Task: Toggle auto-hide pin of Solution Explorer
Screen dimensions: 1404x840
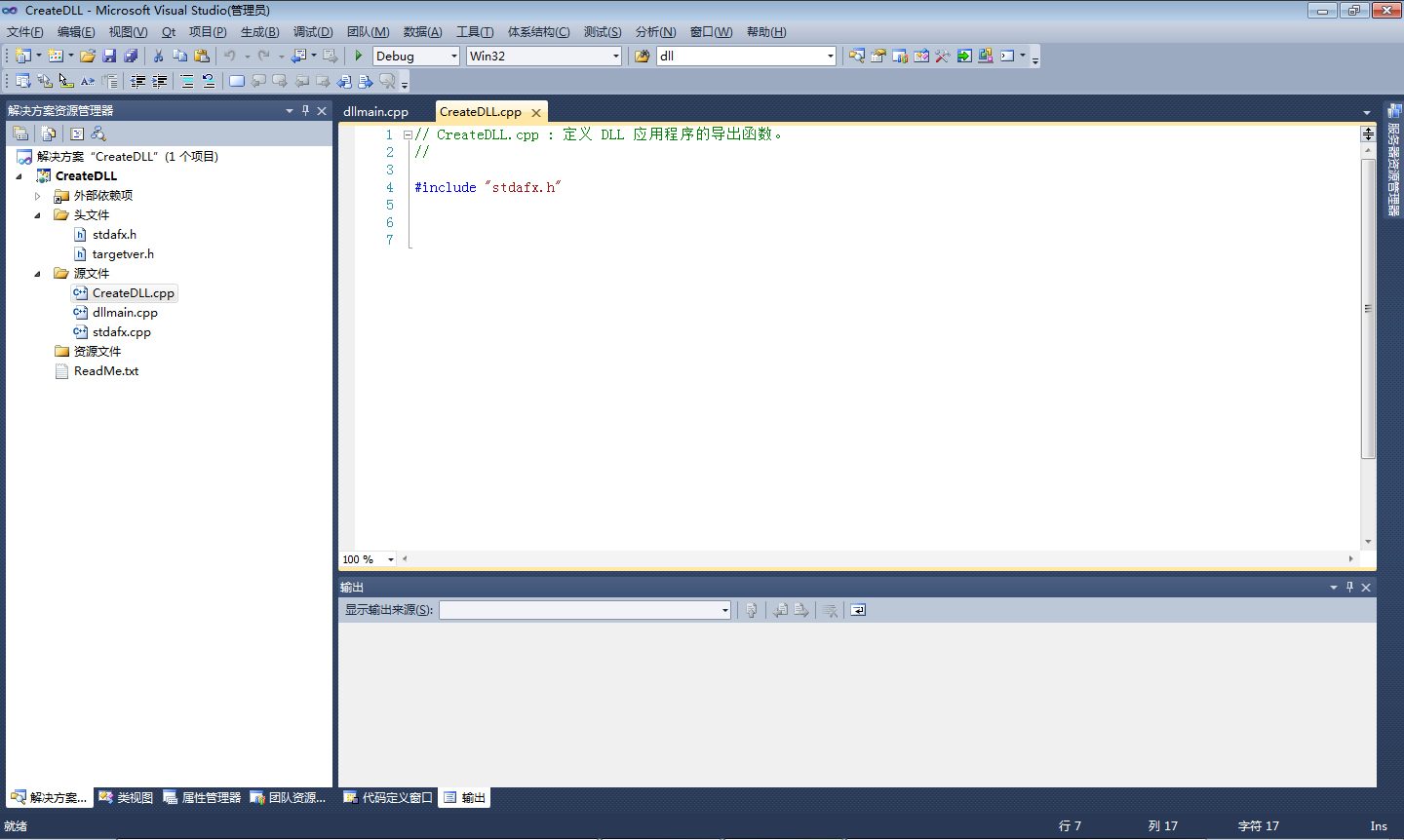Action: point(305,110)
